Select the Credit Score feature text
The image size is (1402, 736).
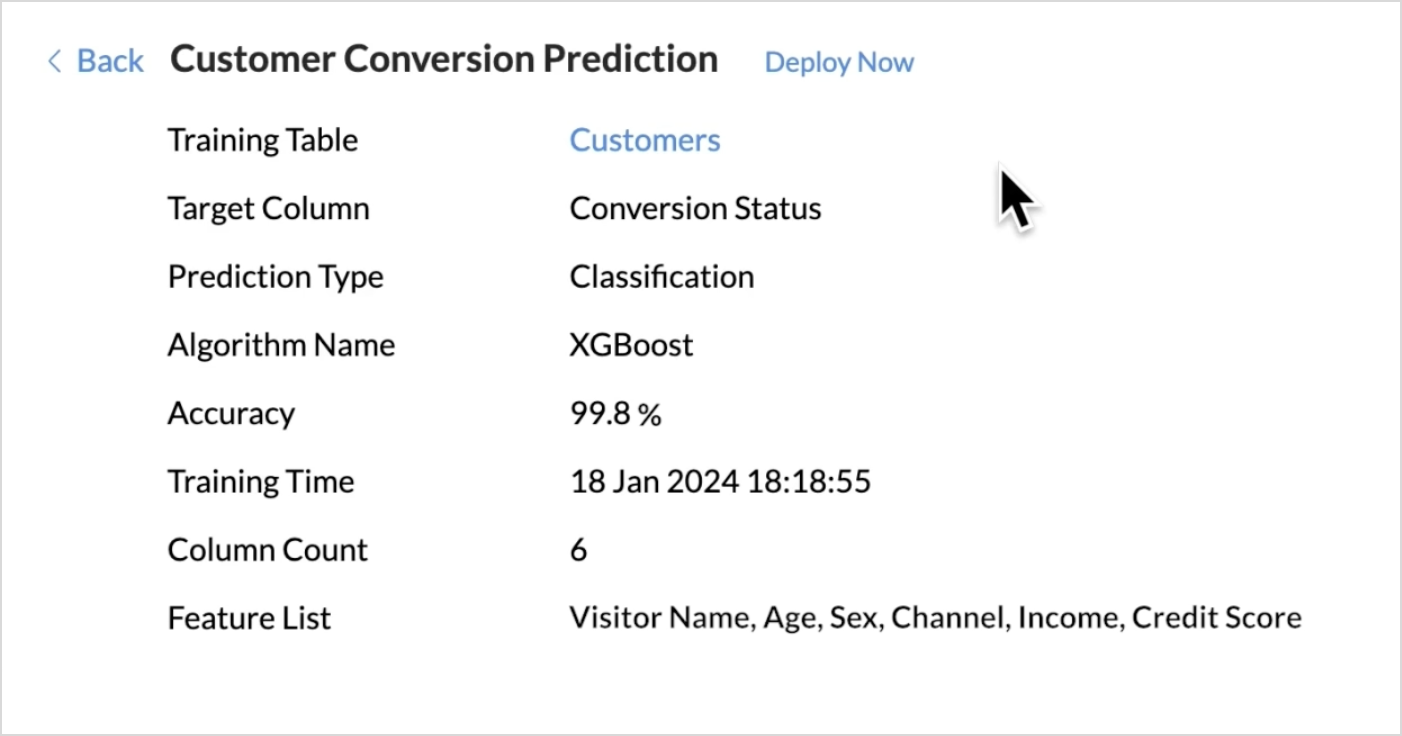[1216, 618]
